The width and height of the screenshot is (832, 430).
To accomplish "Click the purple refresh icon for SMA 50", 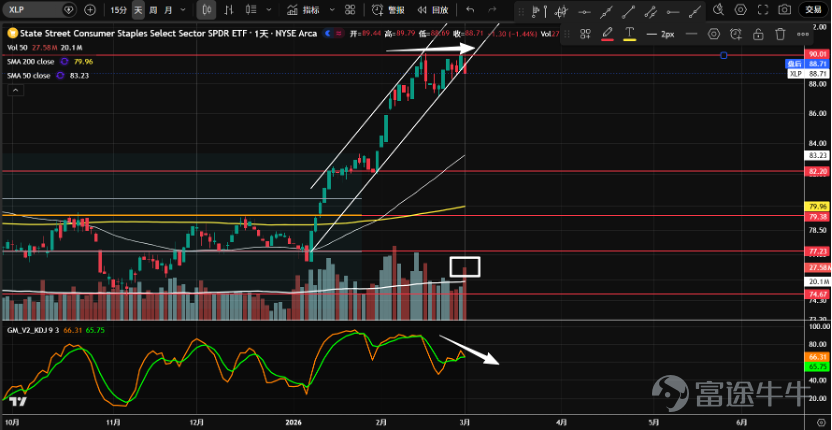I will 60,76.
